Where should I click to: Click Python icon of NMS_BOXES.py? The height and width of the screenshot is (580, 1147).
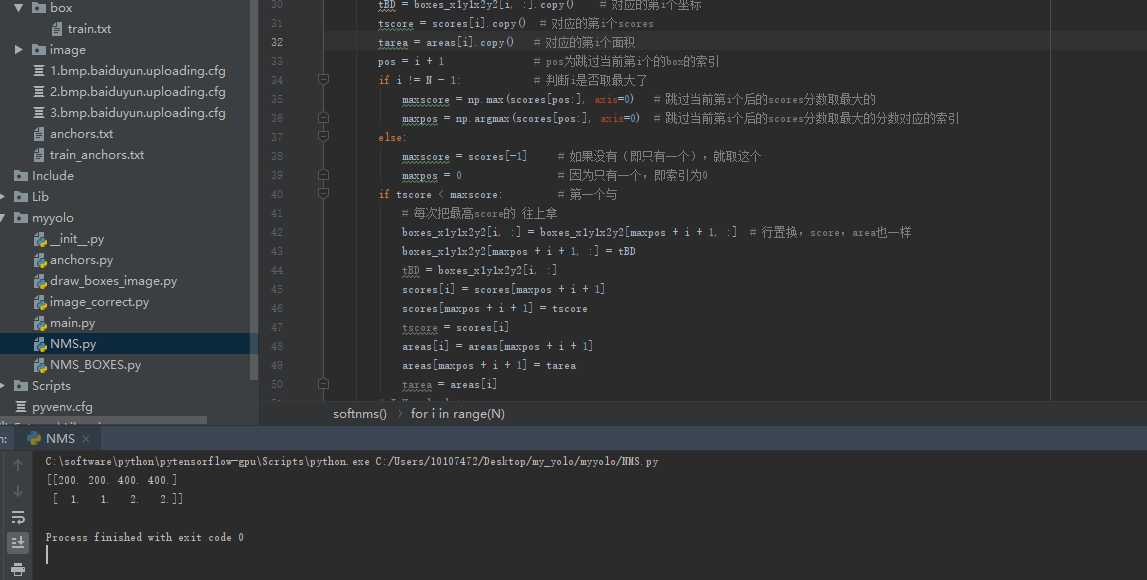(40, 365)
